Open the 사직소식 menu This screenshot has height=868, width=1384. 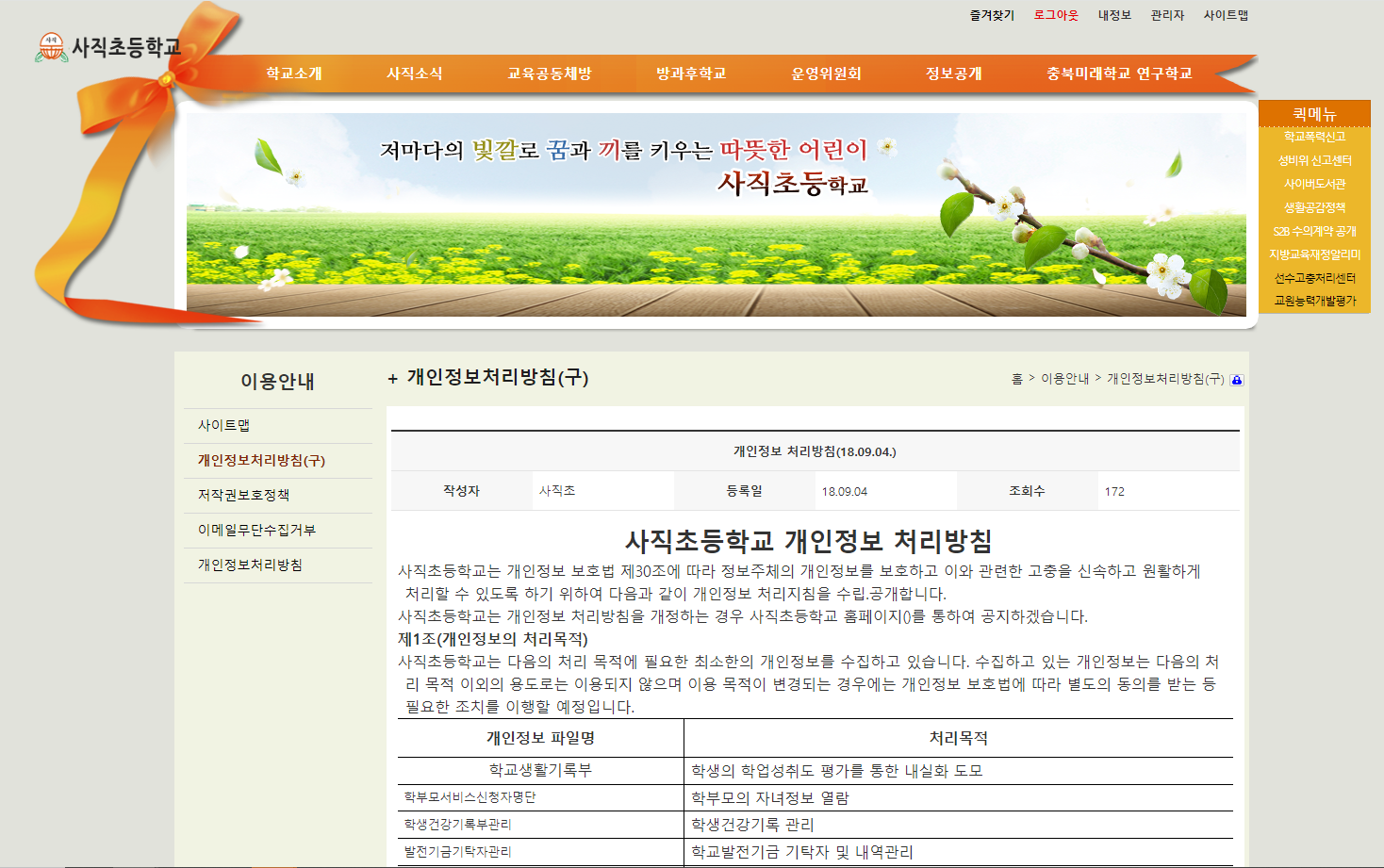415,74
